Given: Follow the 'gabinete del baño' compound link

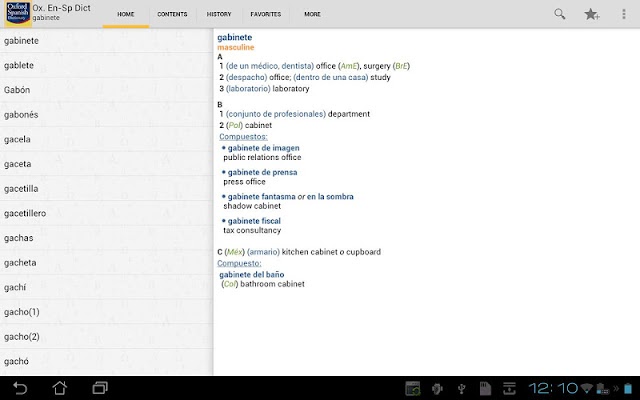Looking at the screenshot, I should pos(251,275).
